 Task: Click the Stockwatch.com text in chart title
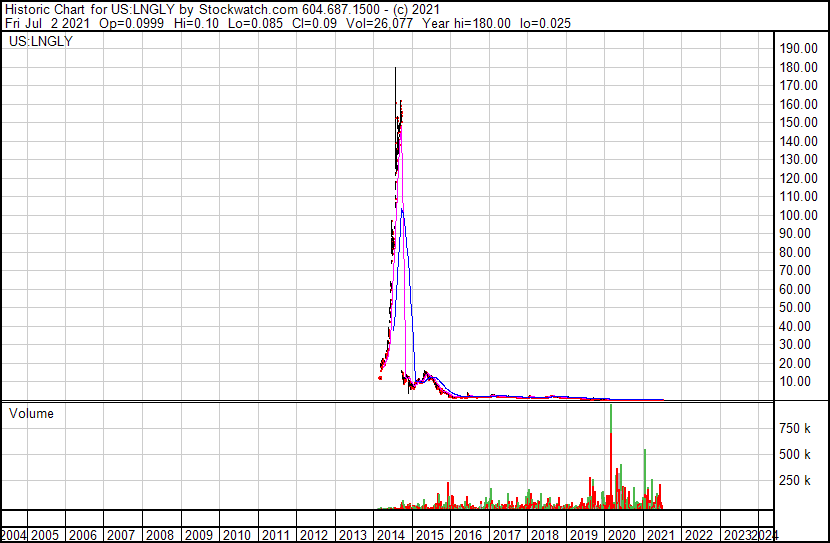[x=248, y=10]
